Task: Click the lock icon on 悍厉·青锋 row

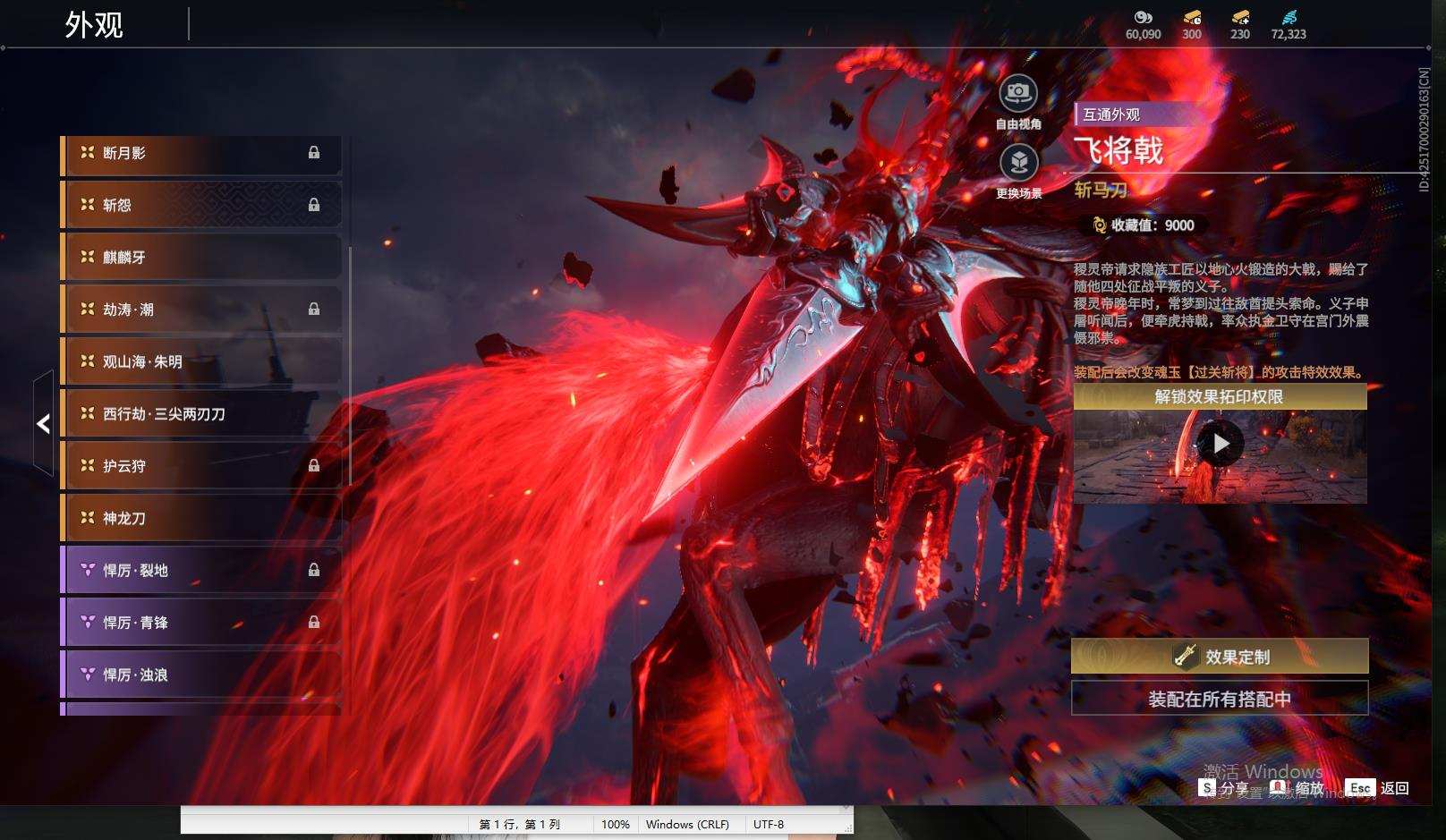Action: pos(314,623)
